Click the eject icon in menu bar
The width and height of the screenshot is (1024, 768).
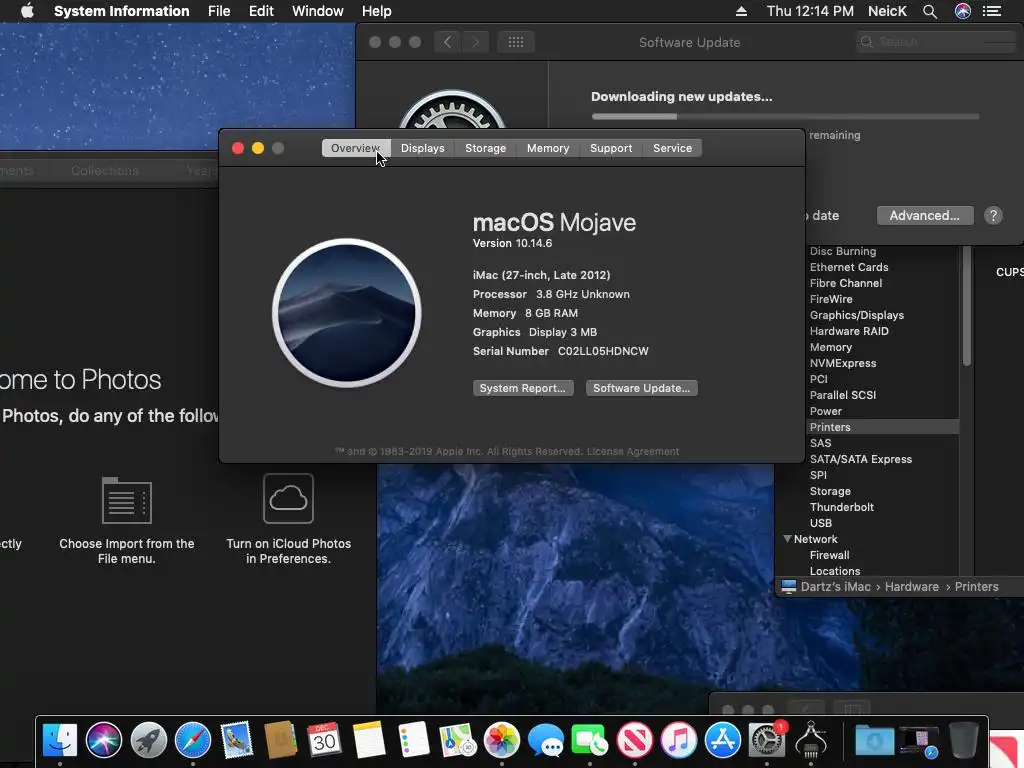(x=741, y=11)
